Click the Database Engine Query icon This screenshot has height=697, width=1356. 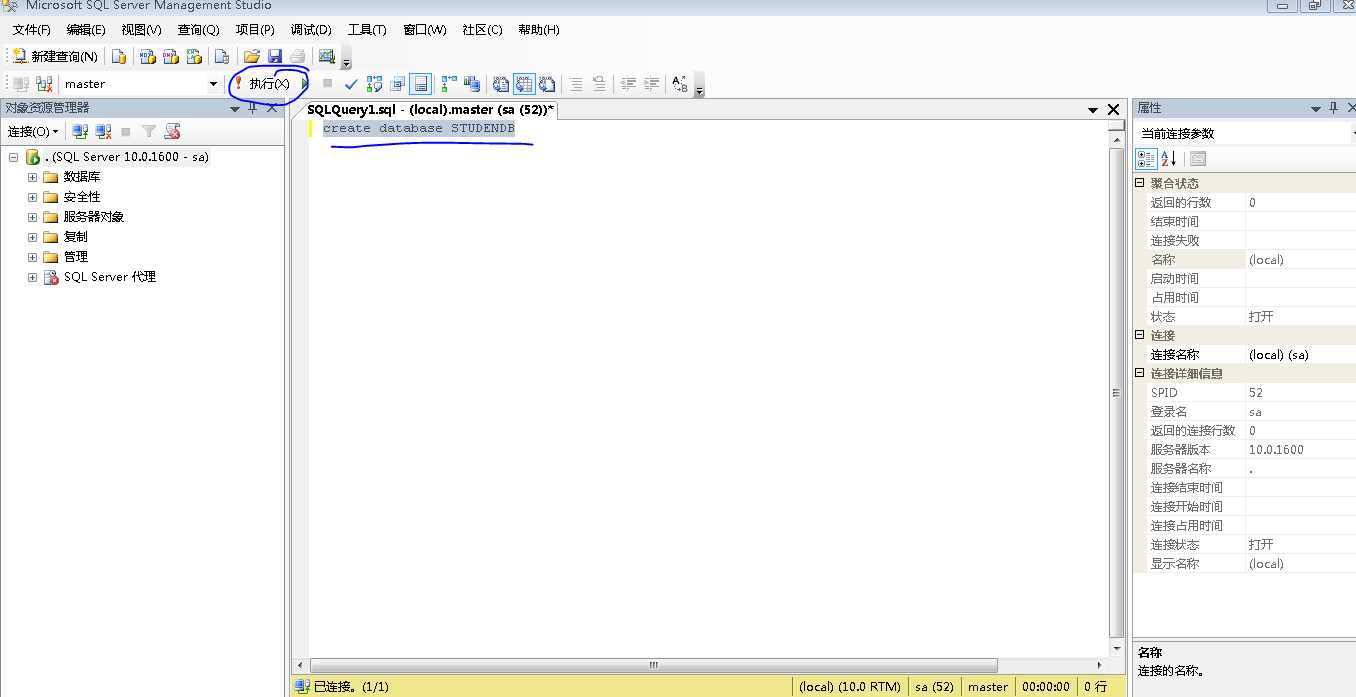pos(119,57)
